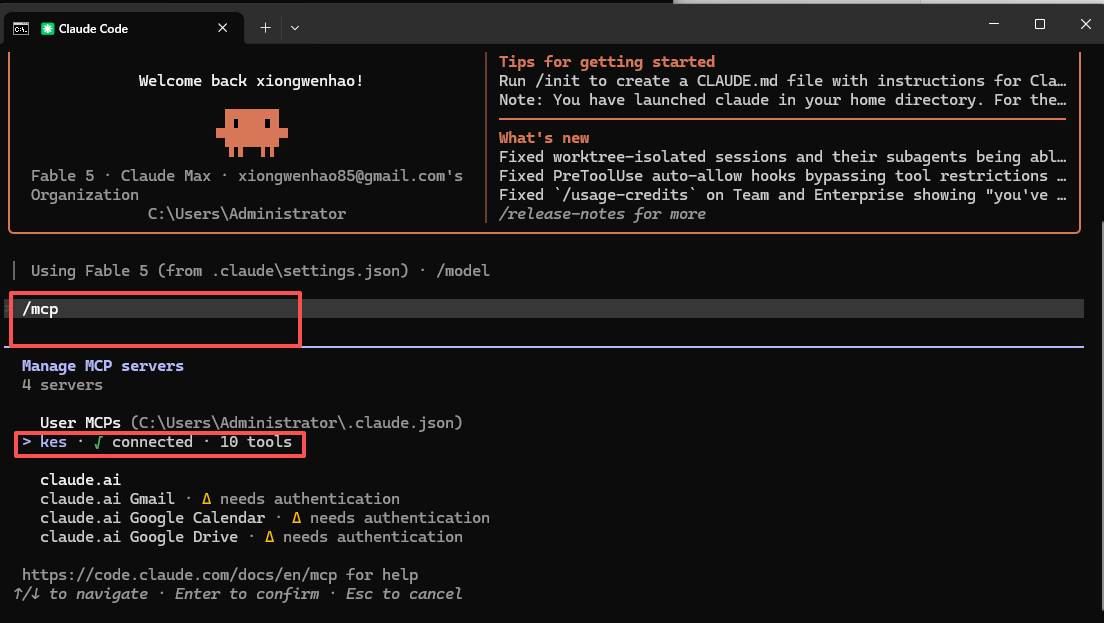
Task: Click the 'Tips for getting started' heading
Action: point(607,62)
